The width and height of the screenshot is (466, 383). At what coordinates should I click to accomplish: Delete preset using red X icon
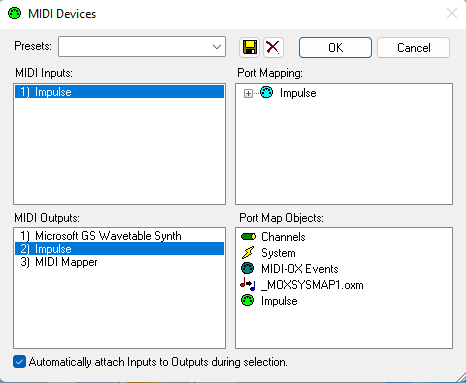(273, 47)
